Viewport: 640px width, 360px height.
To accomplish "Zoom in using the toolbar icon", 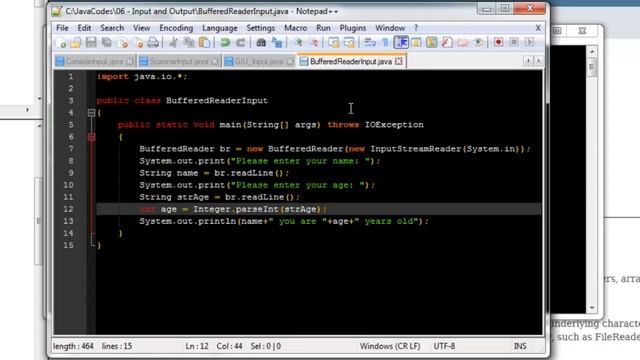I will click(298, 42).
